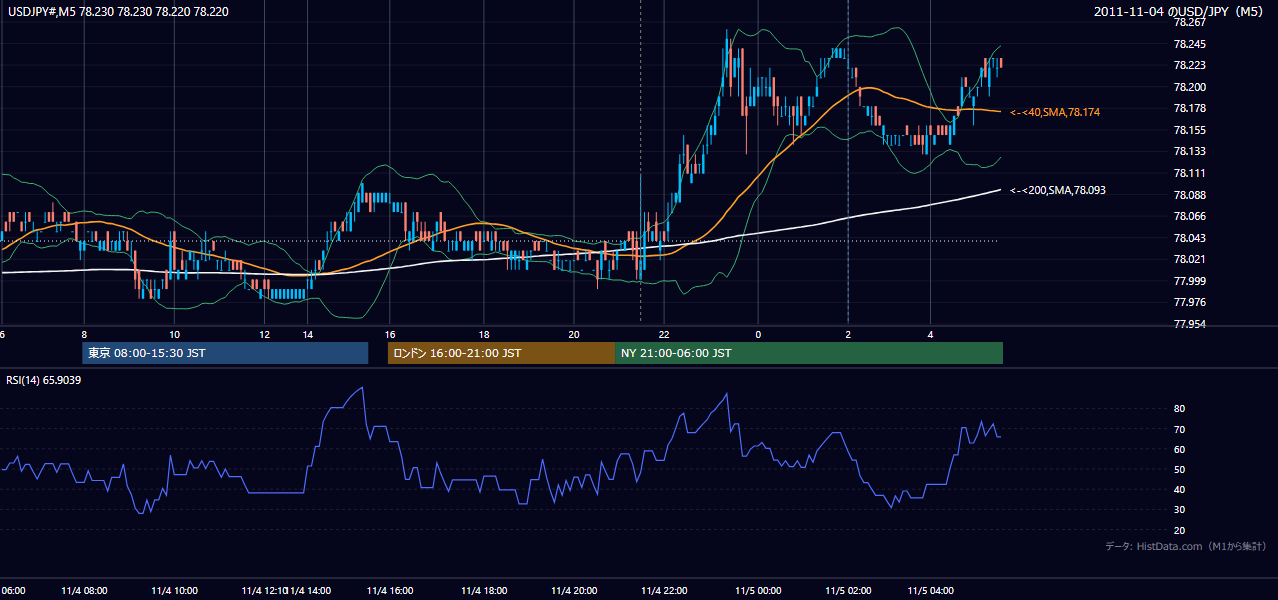Click the 11/4 20:00 bottom time label
Screen dimensions: 1278x600
click(x=574, y=590)
